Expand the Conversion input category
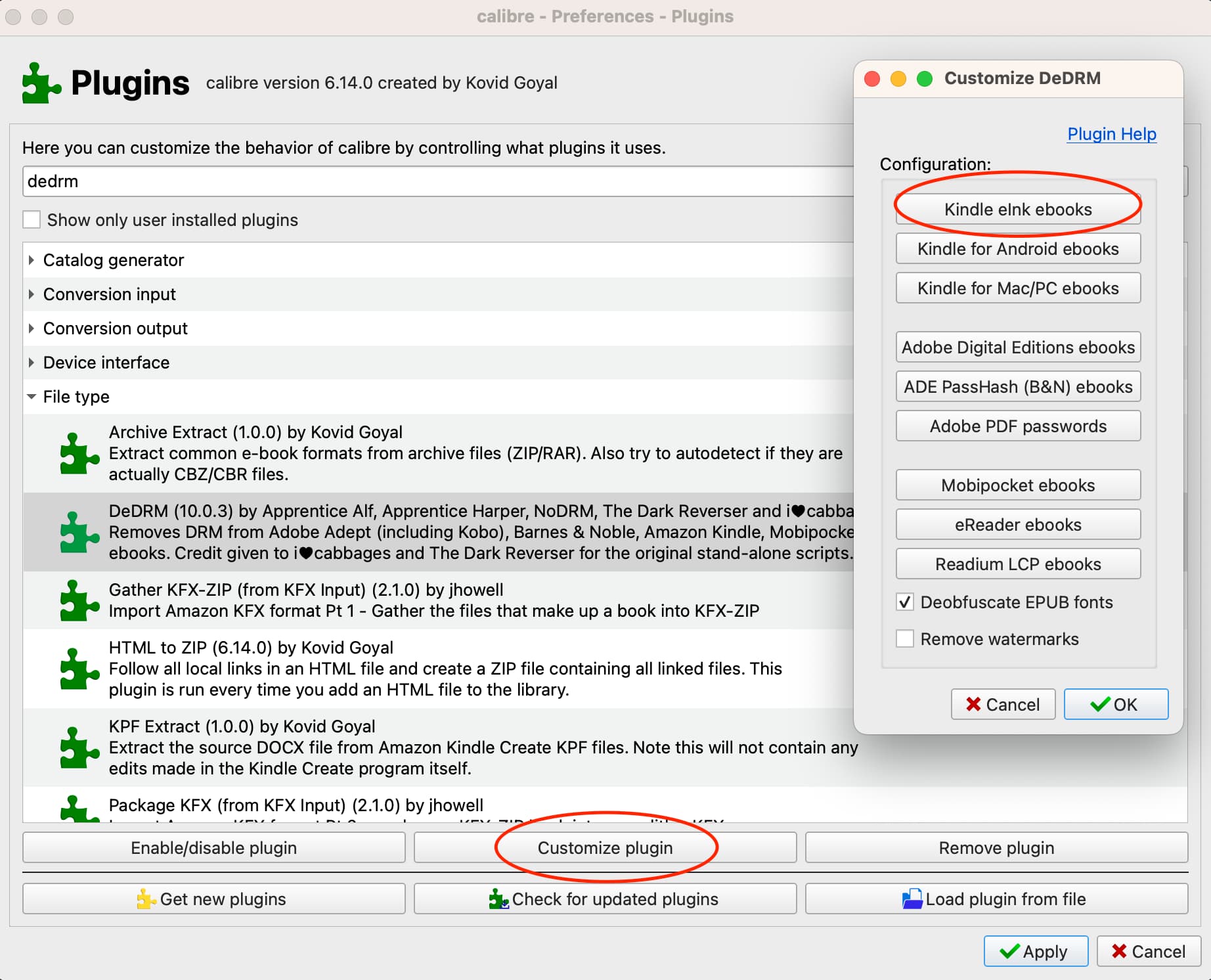 (31, 294)
